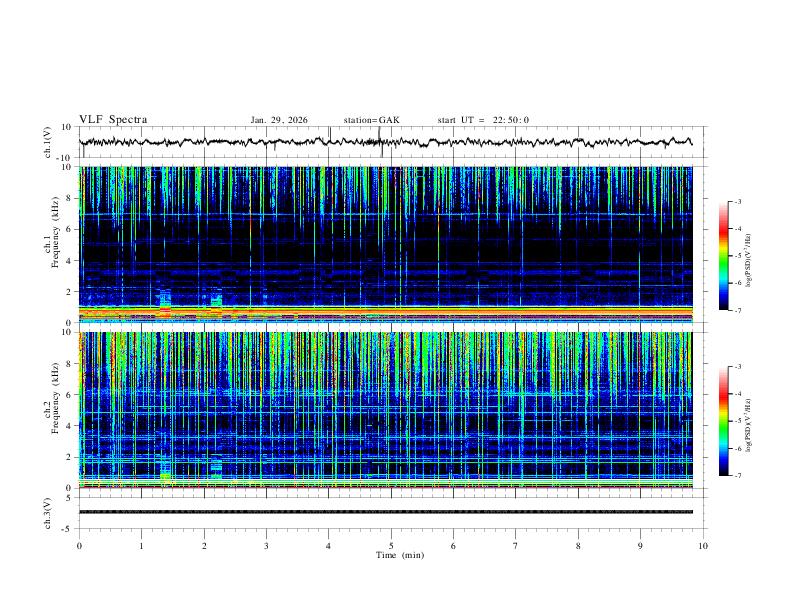Click the -7 label on ch.1 colorbar
Screen dimensions: 792x612
point(738,310)
